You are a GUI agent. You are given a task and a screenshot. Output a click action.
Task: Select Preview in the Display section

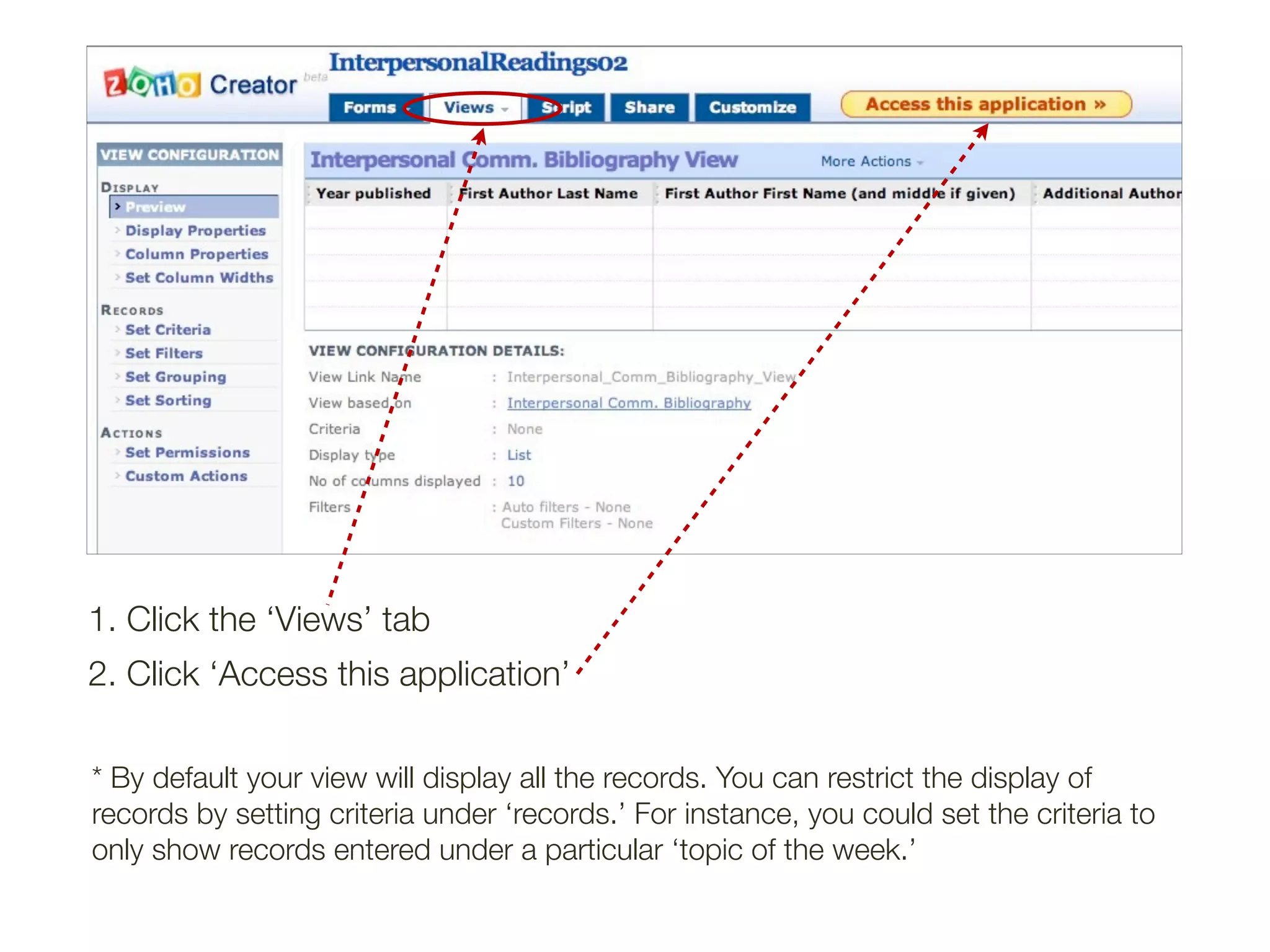pos(194,207)
